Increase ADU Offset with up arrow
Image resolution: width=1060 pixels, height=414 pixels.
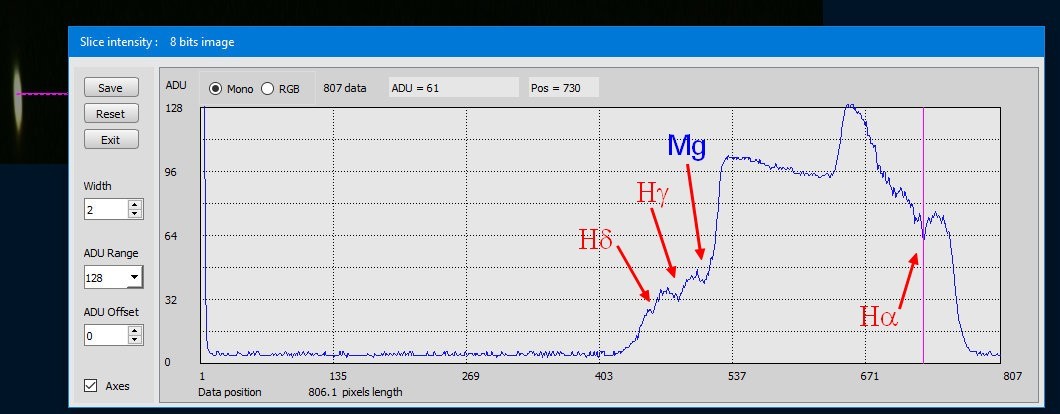coord(135,331)
